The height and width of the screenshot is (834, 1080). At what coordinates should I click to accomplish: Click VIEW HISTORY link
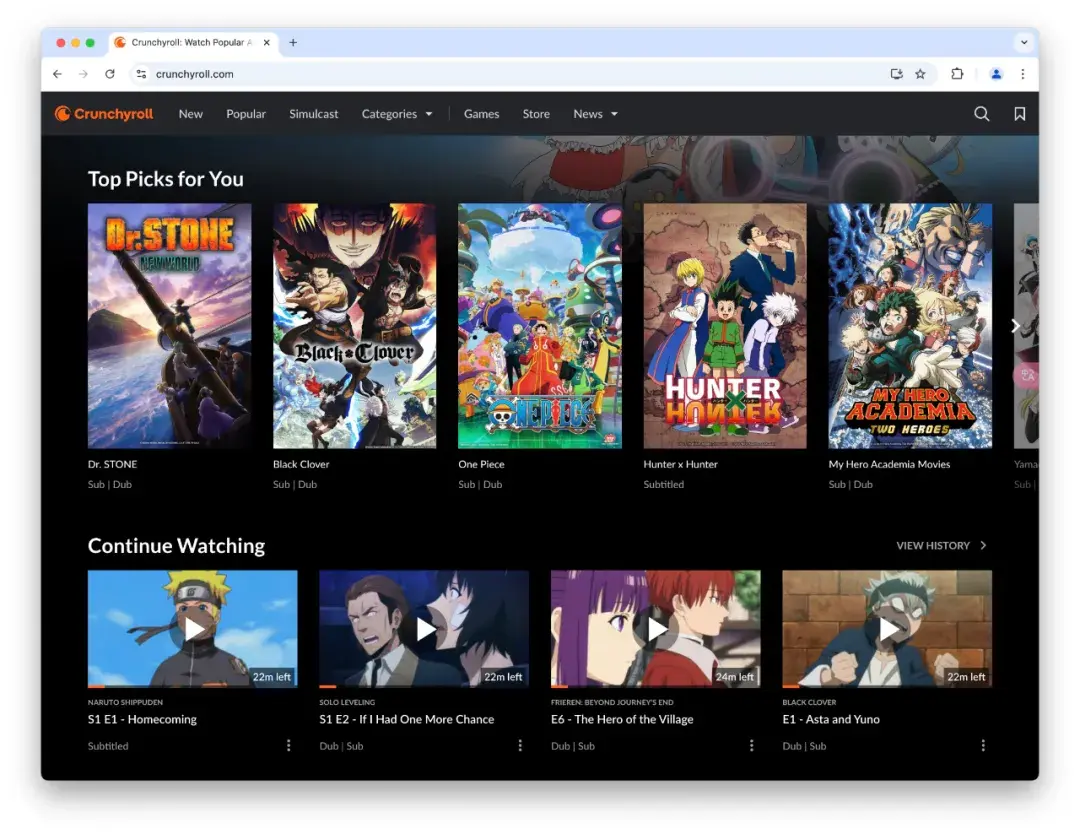(941, 545)
